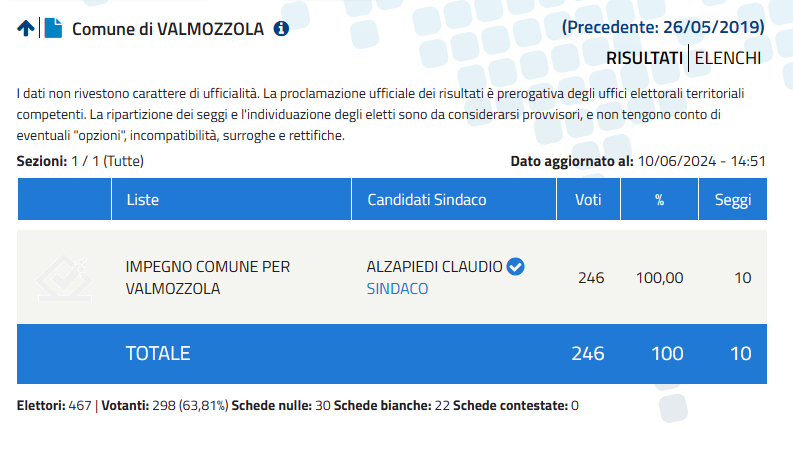Screen dimensions: 793x451
Task: Open previous election link dated 26/05/2019
Action: tap(663, 27)
